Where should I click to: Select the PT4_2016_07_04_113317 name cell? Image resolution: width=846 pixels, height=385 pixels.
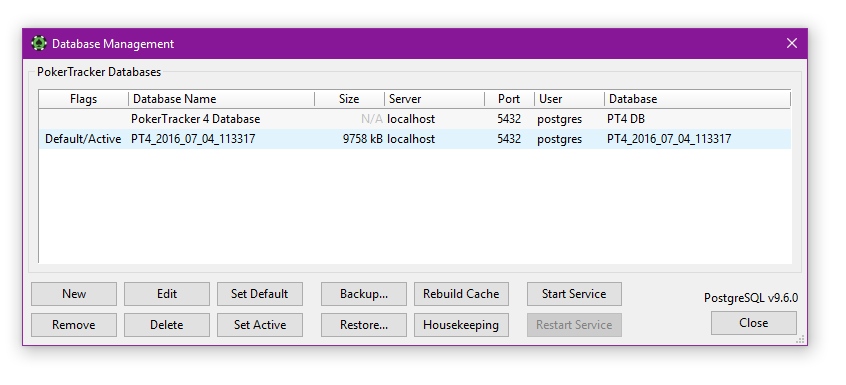pos(193,139)
